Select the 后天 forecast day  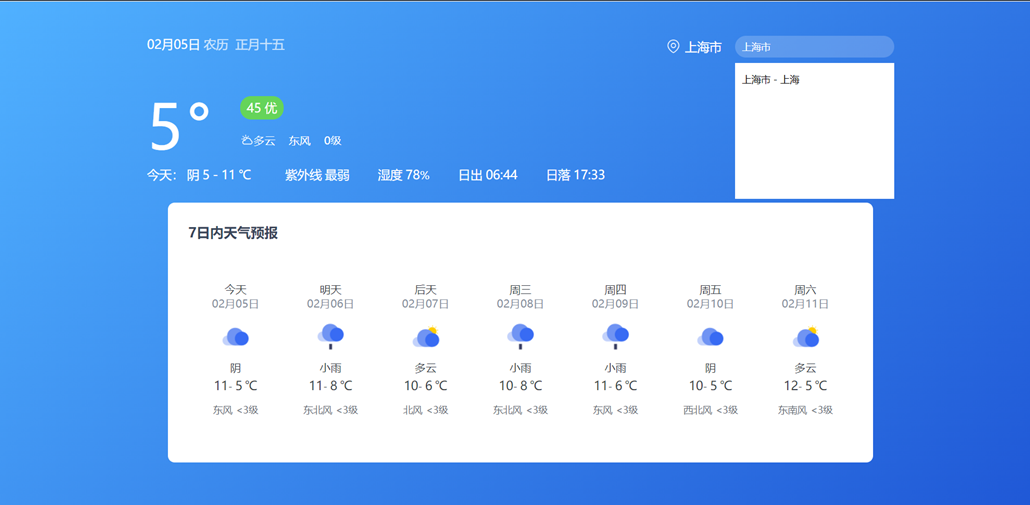point(426,350)
